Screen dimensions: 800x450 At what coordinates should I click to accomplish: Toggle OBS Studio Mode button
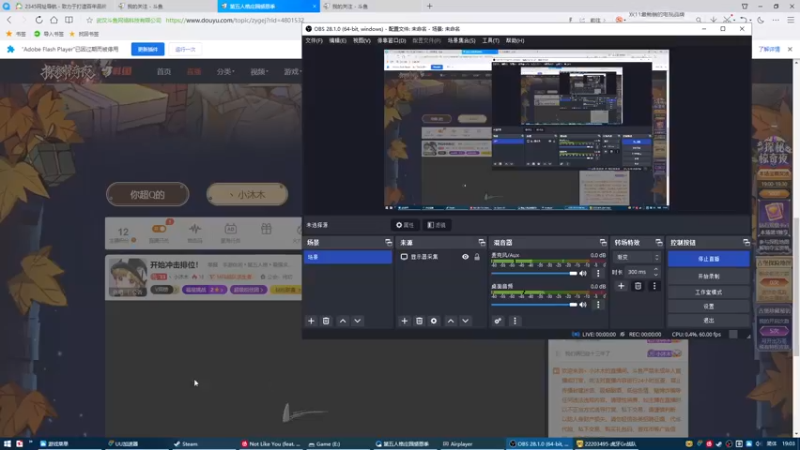[709, 292]
